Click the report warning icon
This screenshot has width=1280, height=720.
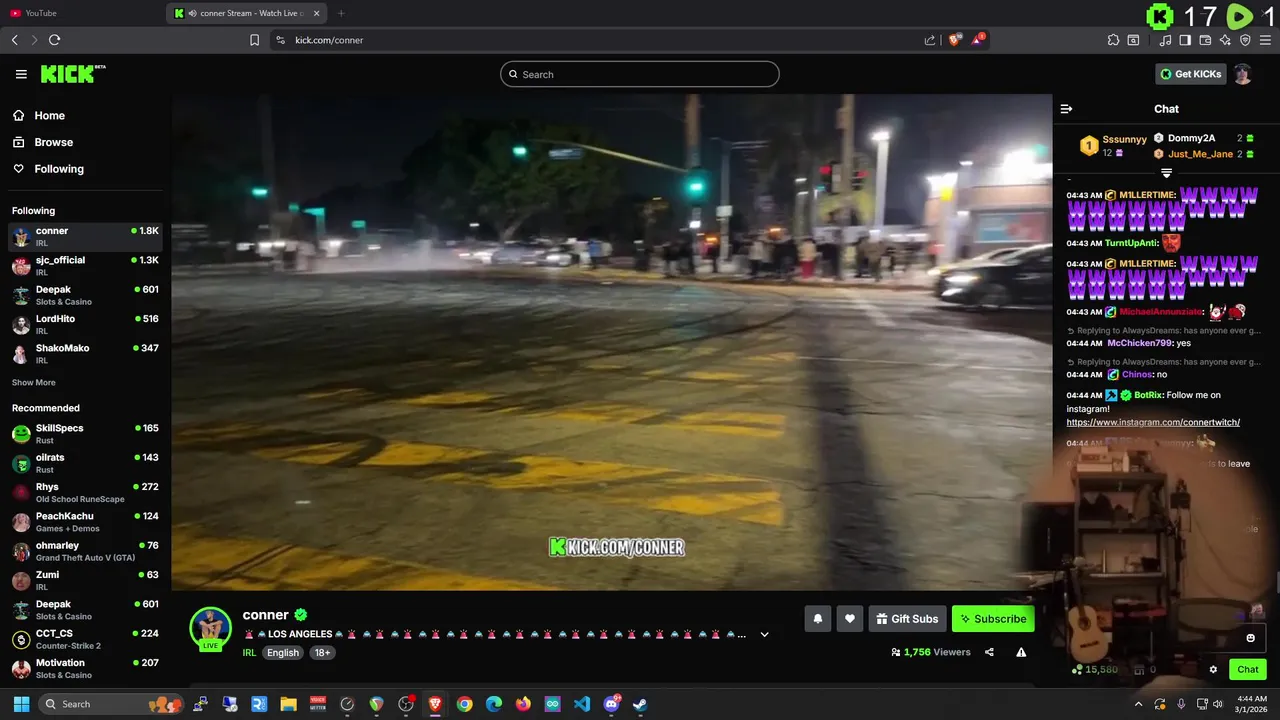[x=1021, y=652]
